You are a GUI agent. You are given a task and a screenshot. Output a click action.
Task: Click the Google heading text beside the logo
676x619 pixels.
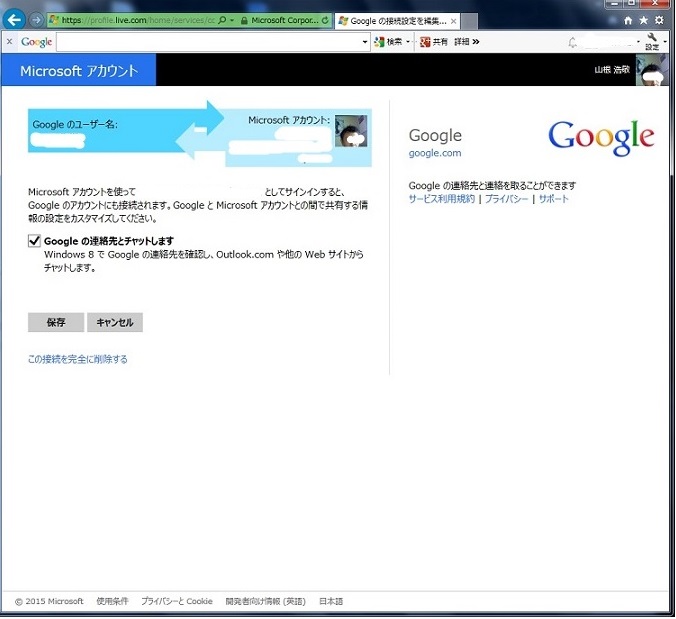(435, 135)
